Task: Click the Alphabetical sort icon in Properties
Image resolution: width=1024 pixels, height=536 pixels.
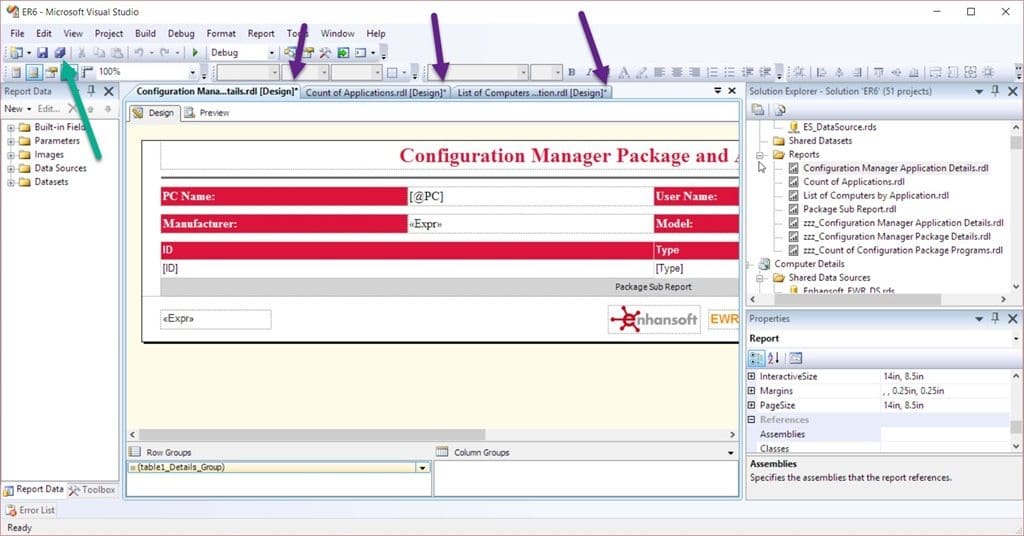Action: (773, 358)
